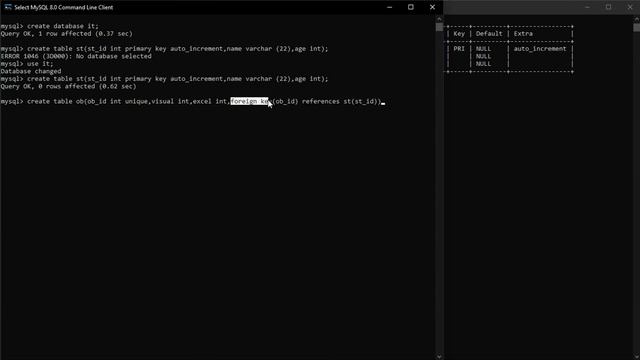Screen dimensions: 640x360
Task: Close the MySQL Command Line Client window
Action: 432,7
